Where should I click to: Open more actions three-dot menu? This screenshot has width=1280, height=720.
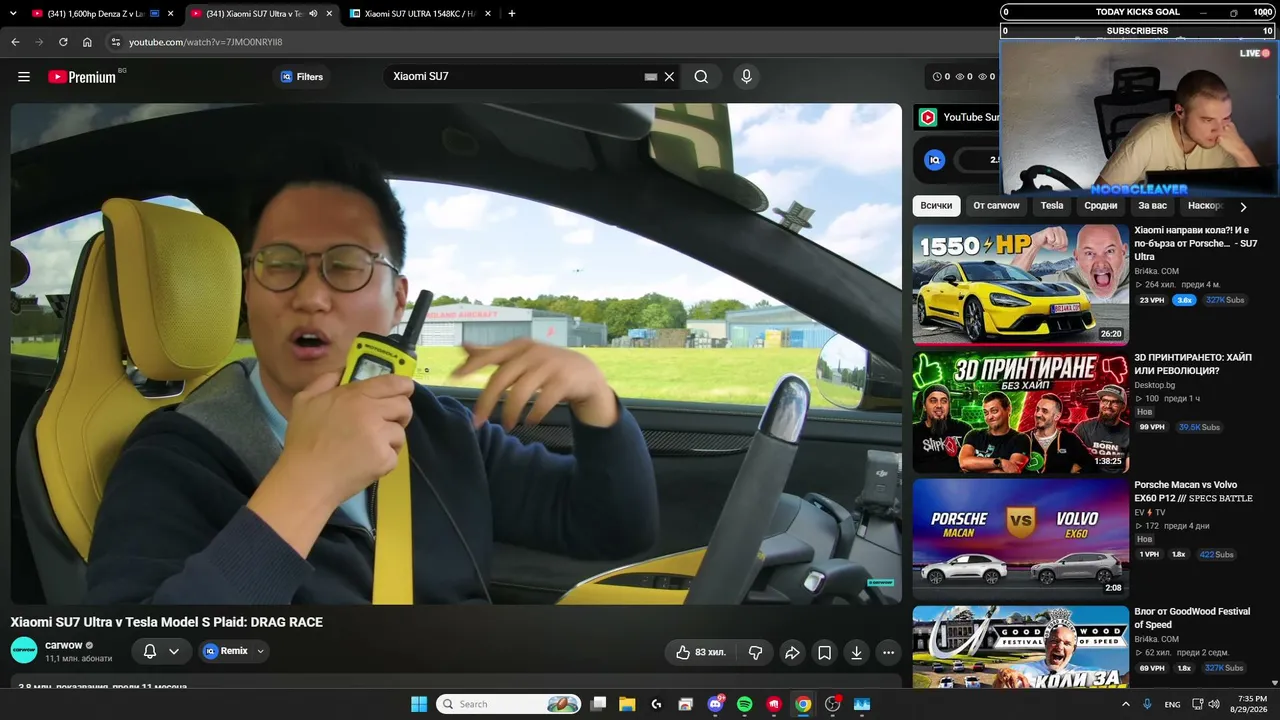pyautogui.click(x=888, y=653)
